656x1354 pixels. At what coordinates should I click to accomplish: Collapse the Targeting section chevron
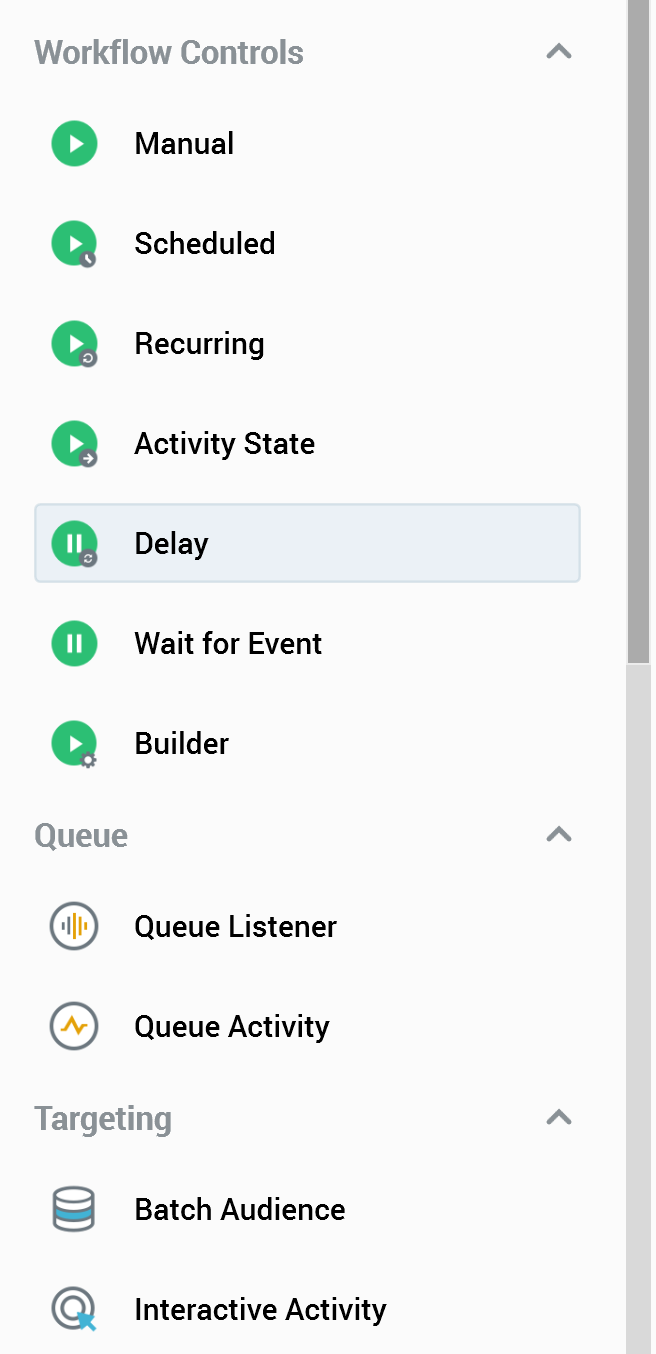click(x=559, y=1118)
